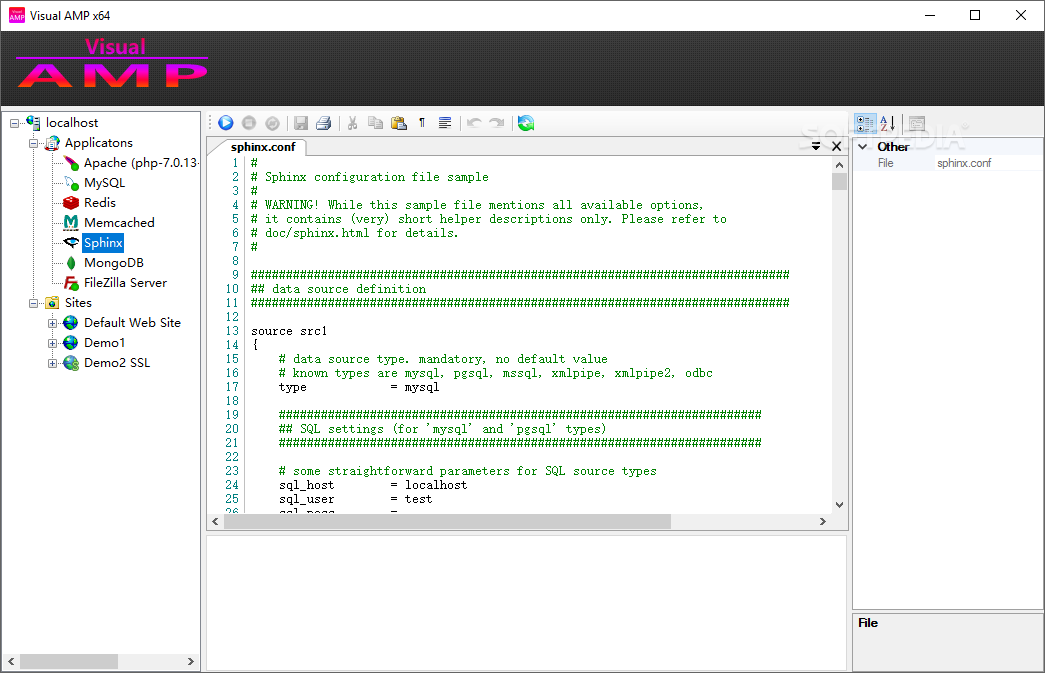Click tree panel scroll right arrow
The height and width of the screenshot is (673, 1045).
(191, 662)
